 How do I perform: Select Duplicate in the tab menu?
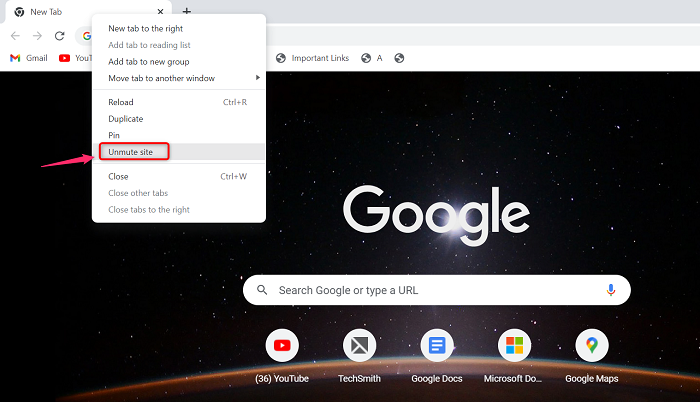pos(179,119)
